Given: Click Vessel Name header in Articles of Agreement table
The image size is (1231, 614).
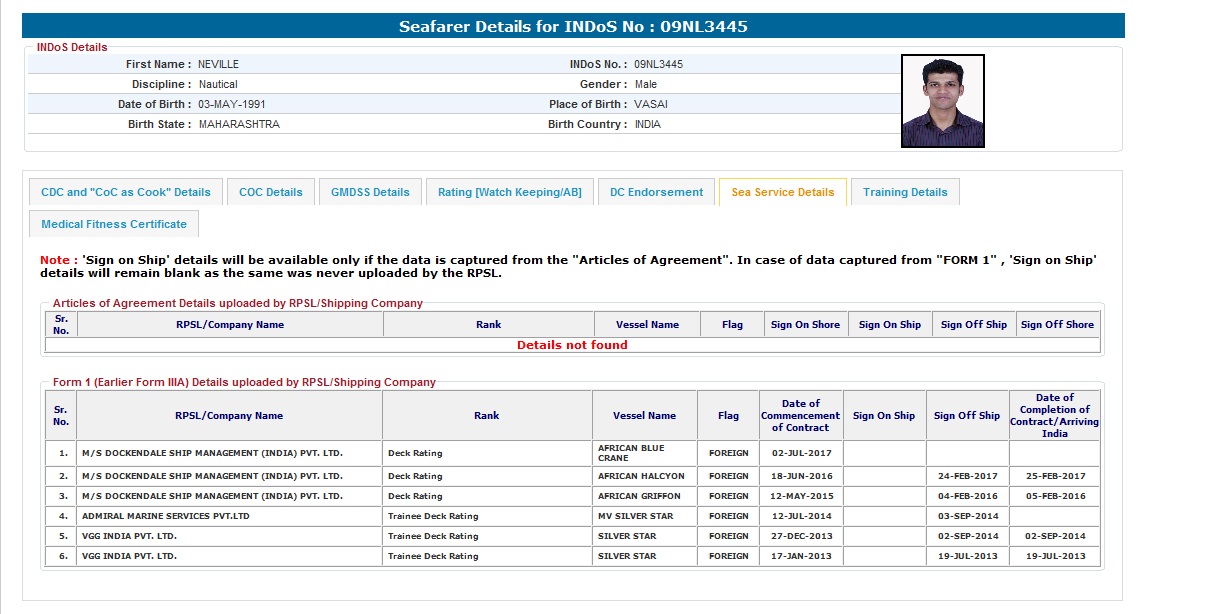Looking at the screenshot, I should [647, 325].
